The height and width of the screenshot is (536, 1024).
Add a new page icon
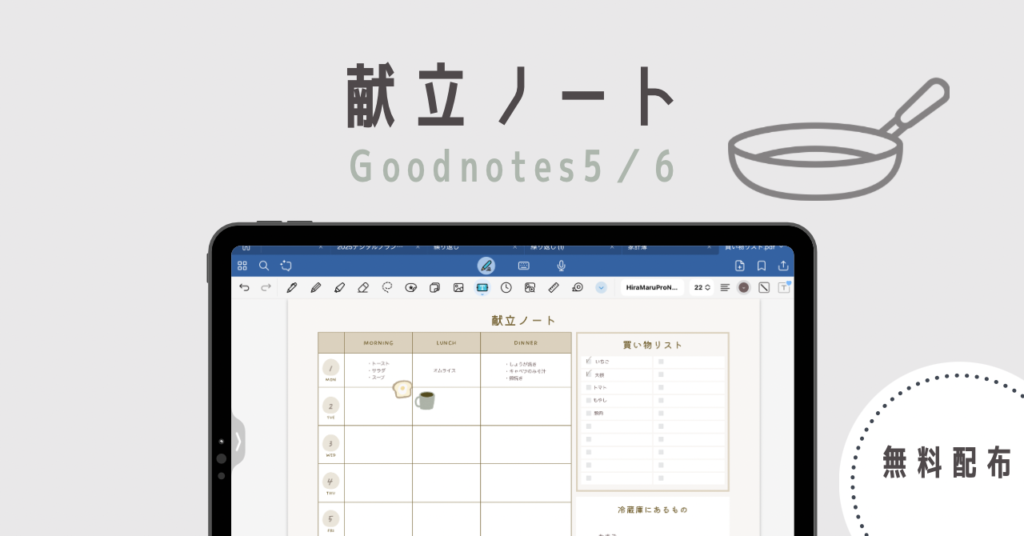(739, 266)
